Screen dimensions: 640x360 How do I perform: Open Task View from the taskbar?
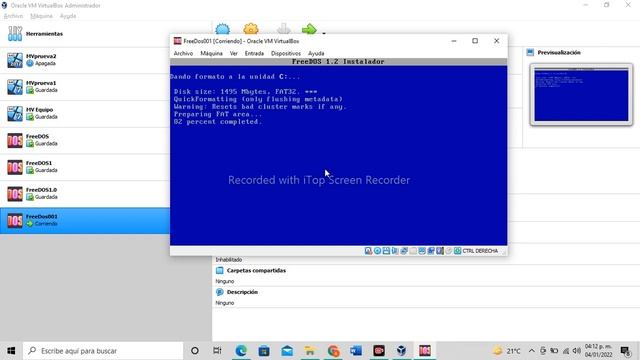point(217,351)
